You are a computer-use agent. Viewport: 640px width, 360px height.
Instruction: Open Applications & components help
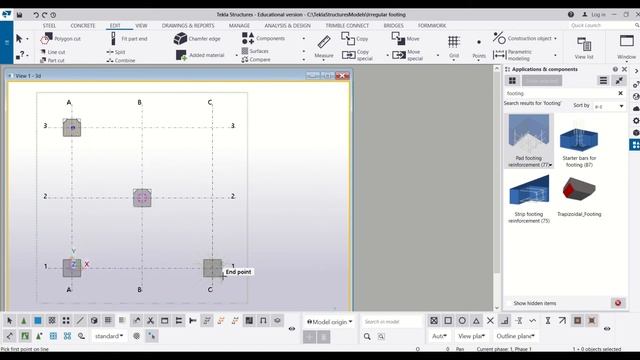click(615, 69)
